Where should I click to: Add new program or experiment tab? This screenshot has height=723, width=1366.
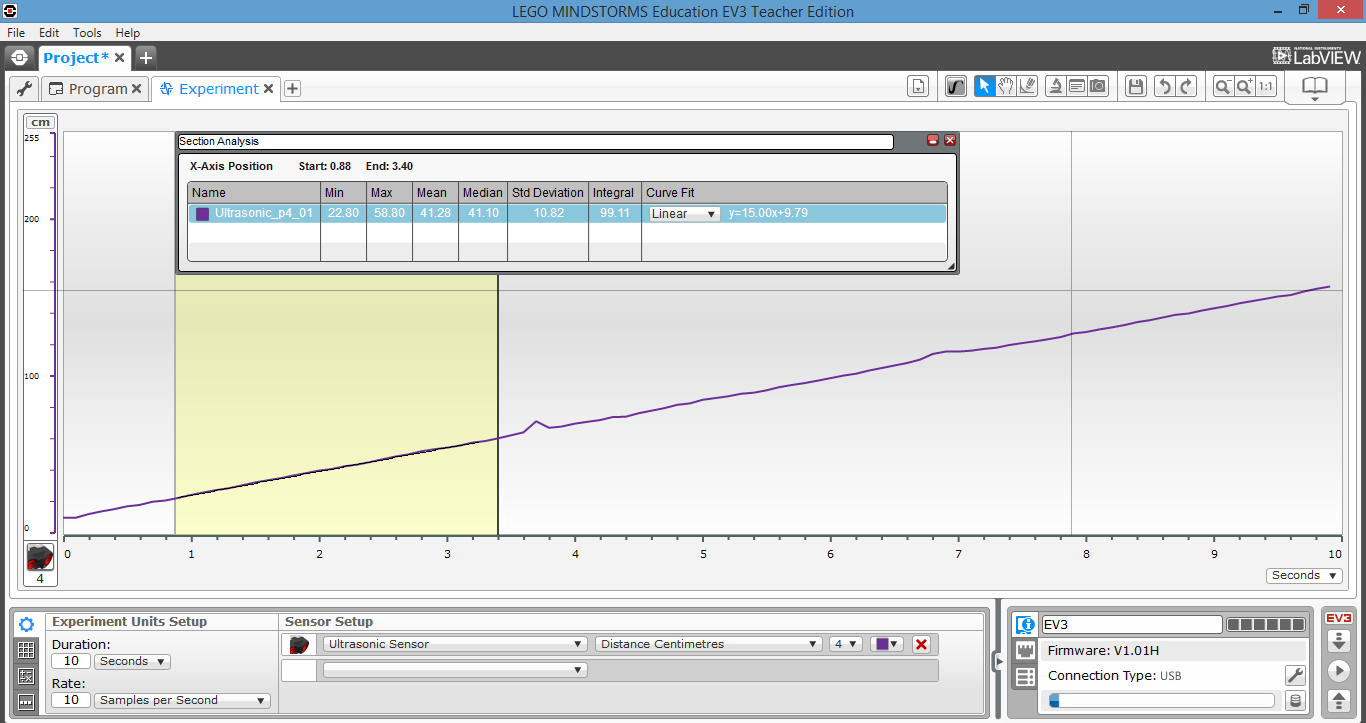pyautogui.click(x=292, y=89)
